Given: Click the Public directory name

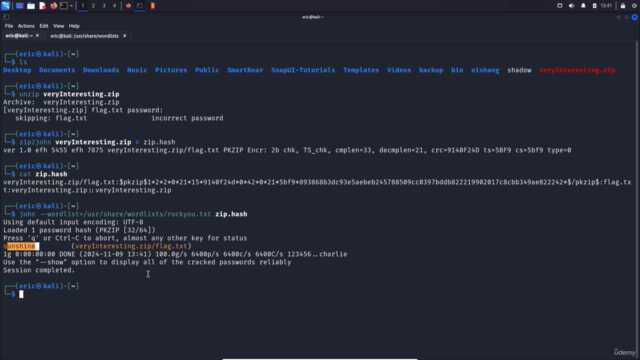Looking at the screenshot, I should coord(207,70).
